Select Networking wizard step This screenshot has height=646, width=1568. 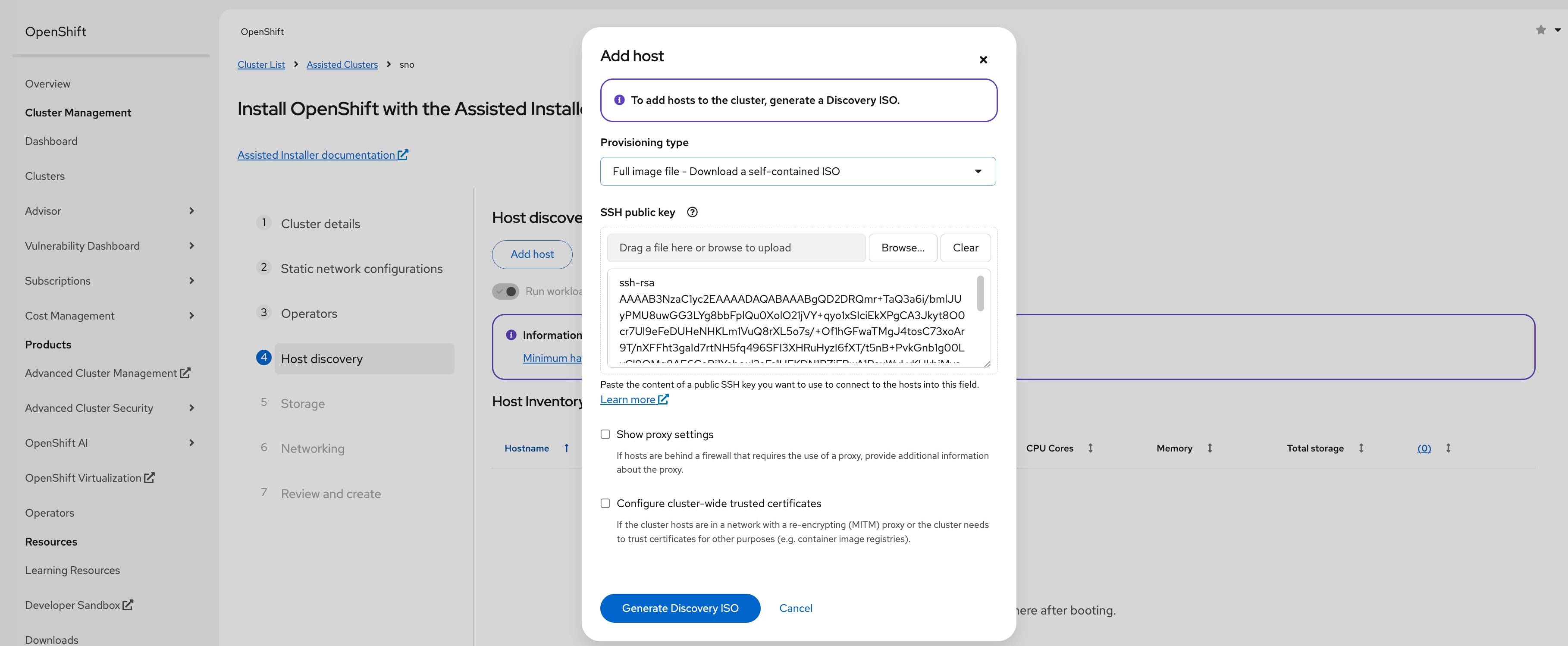312,449
